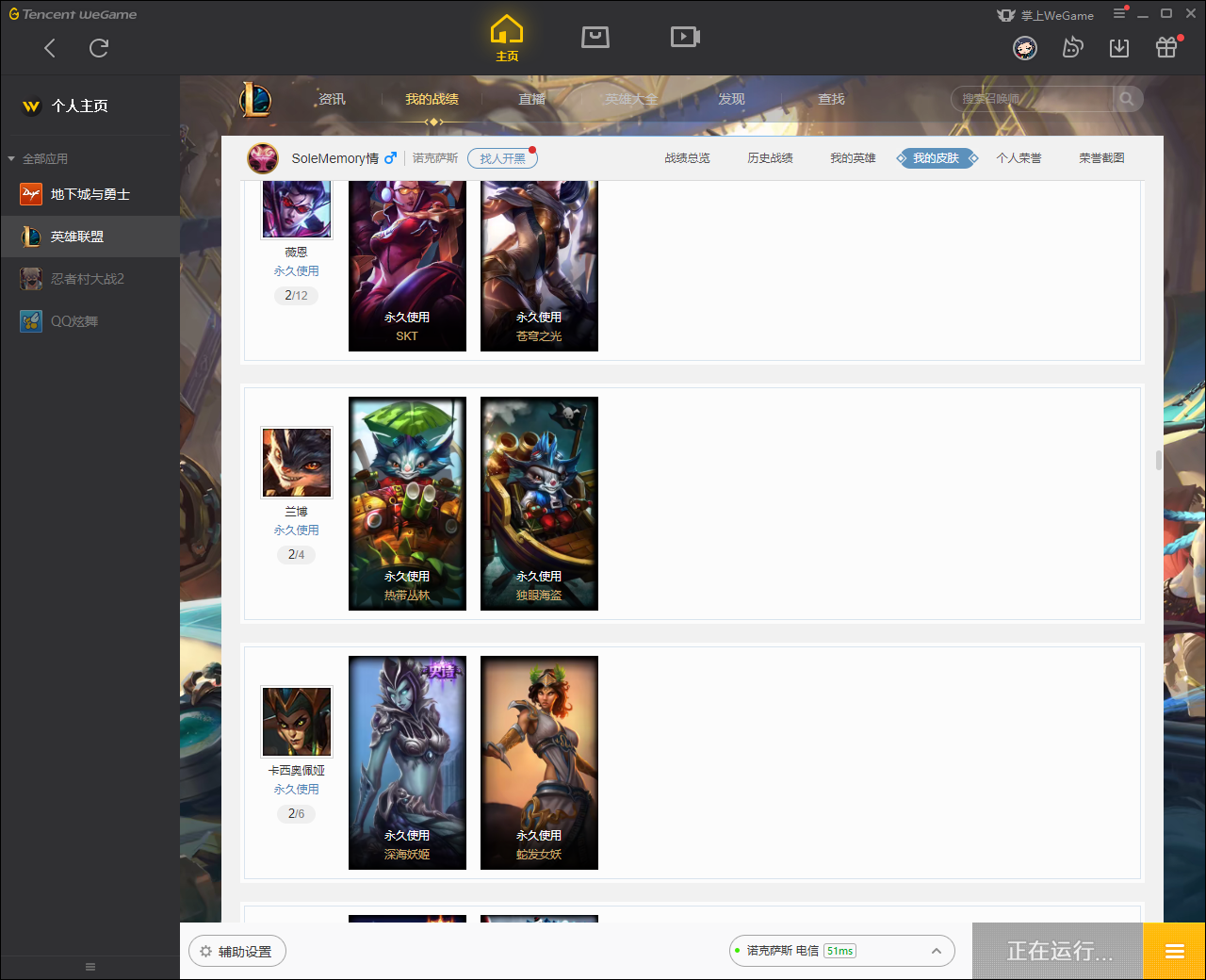Switch to 历史战绩 sub-tab
The height and width of the screenshot is (980, 1206).
[770, 158]
